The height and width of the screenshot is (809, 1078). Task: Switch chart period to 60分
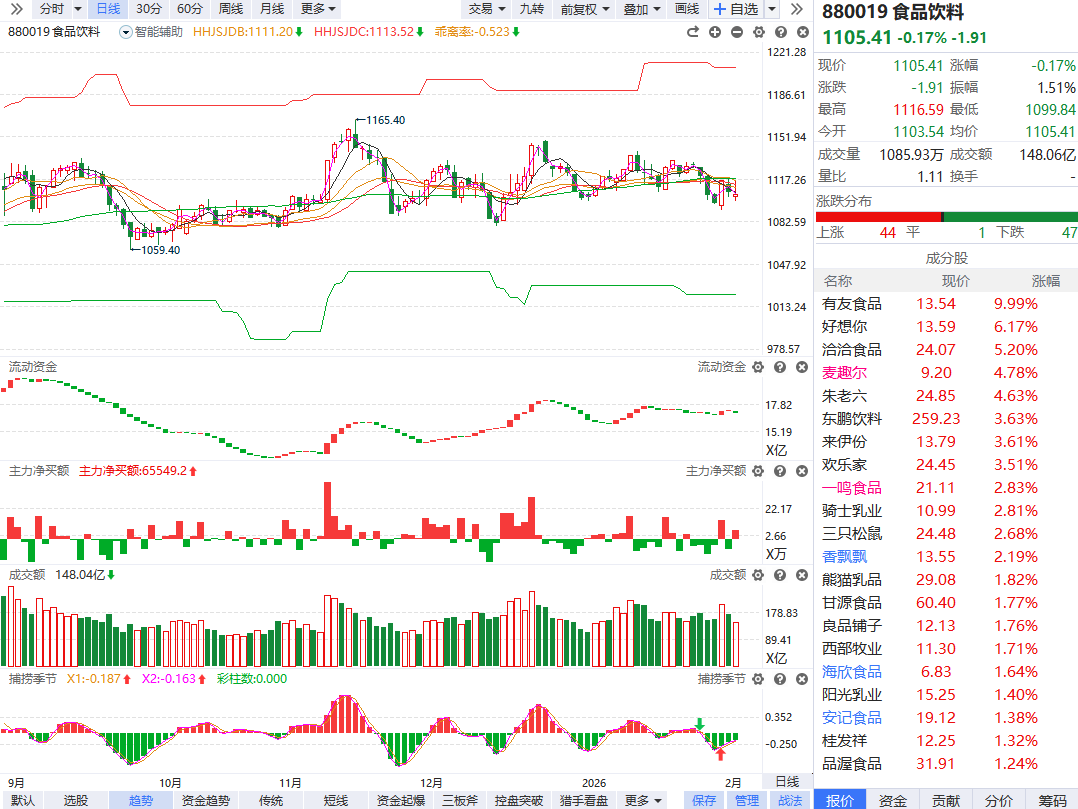(x=189, y=9)
